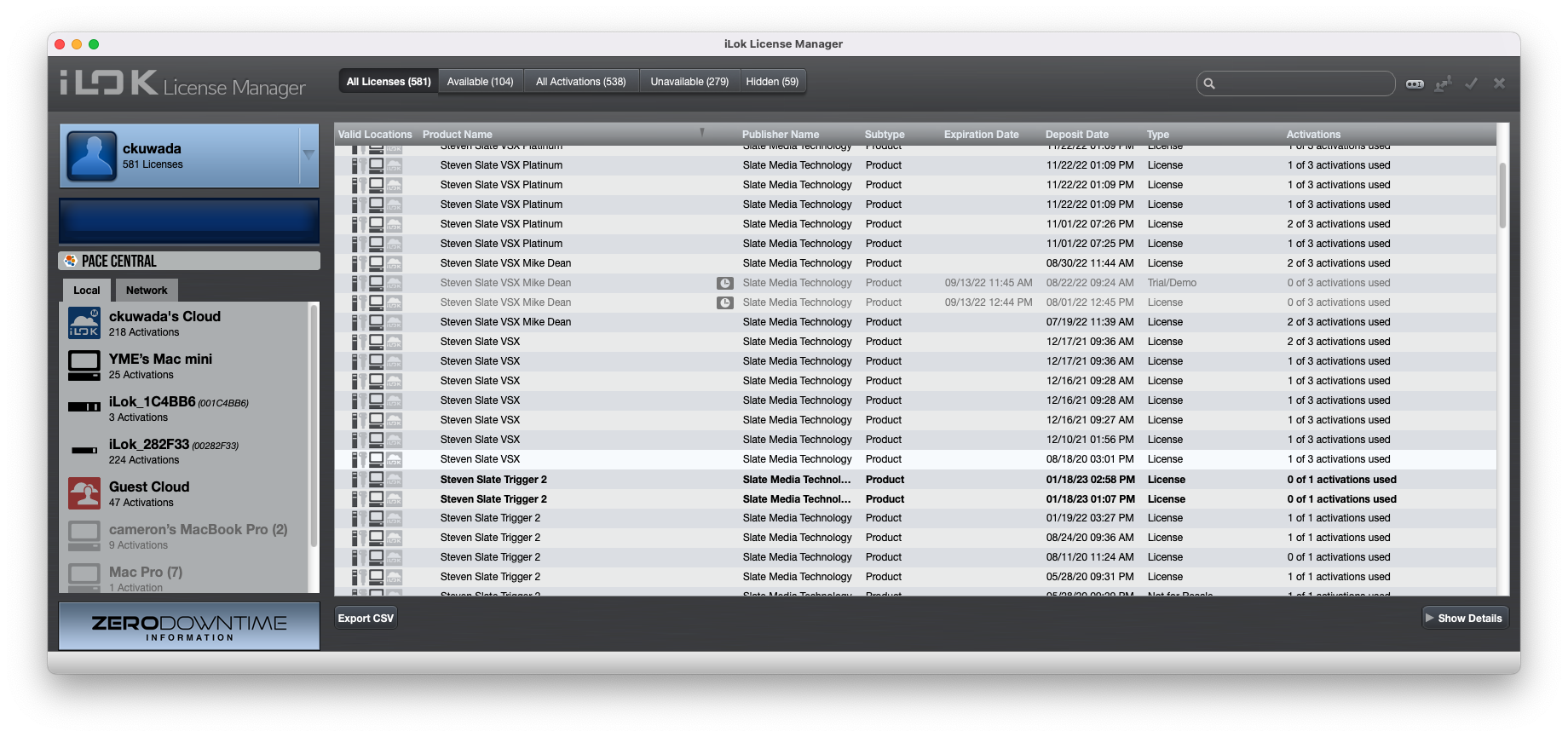Select ckuwada's Cloud location icon
Viewport: 1568px width, 737px height.
tap(84, 324)
